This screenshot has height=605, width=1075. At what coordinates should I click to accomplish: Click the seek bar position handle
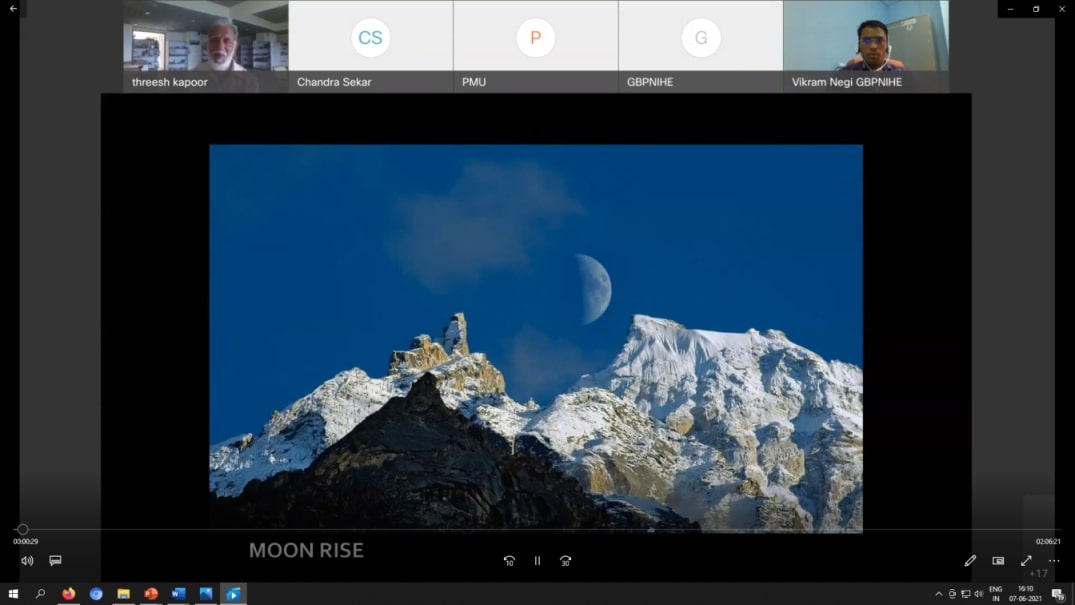23,529
